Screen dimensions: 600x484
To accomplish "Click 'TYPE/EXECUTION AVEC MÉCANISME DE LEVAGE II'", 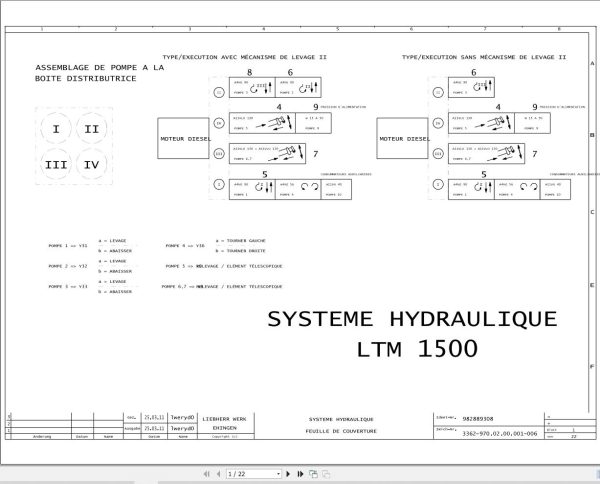I will 245,57.
